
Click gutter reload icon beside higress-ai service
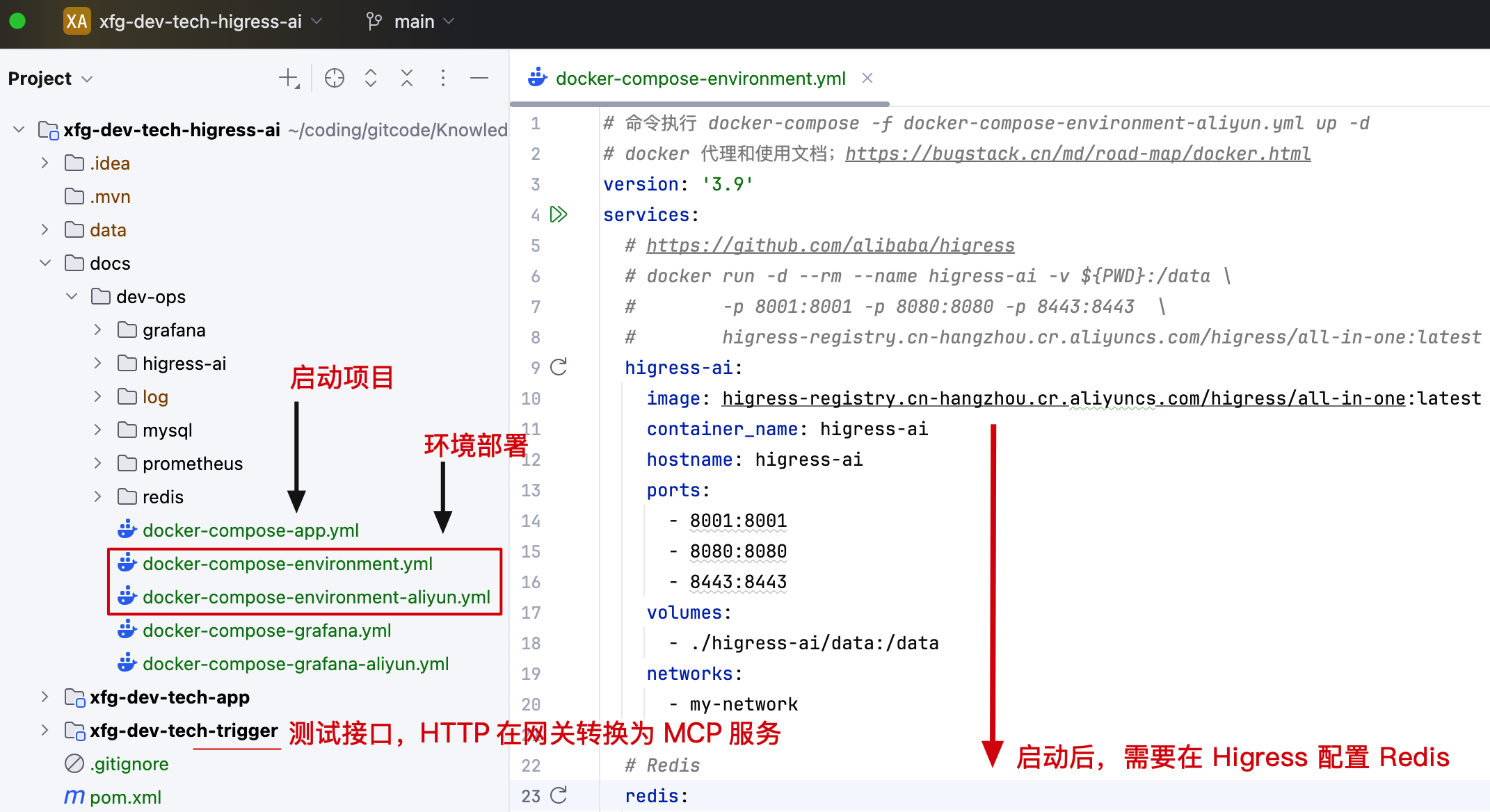coord(559,367)
